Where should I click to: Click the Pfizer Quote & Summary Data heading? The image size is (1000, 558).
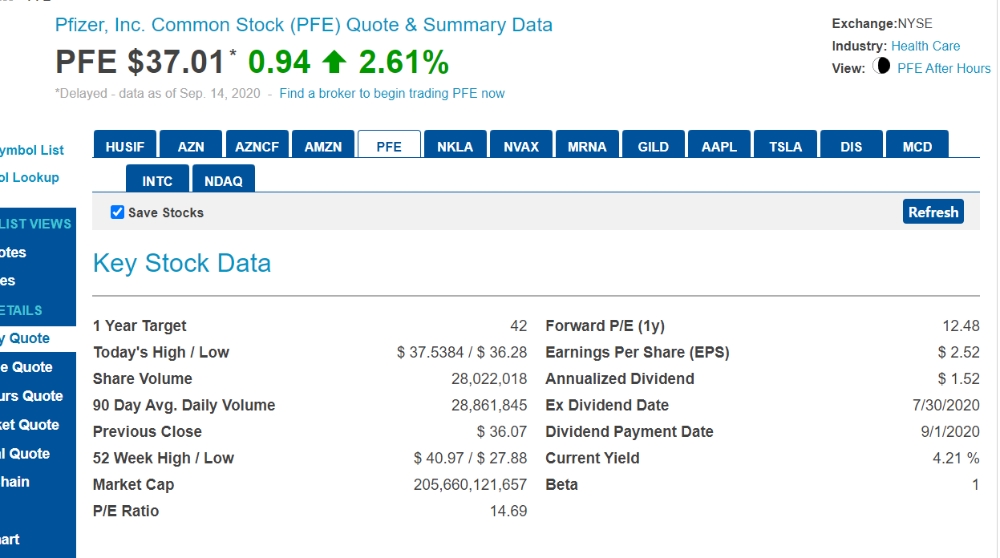[304, 25]
